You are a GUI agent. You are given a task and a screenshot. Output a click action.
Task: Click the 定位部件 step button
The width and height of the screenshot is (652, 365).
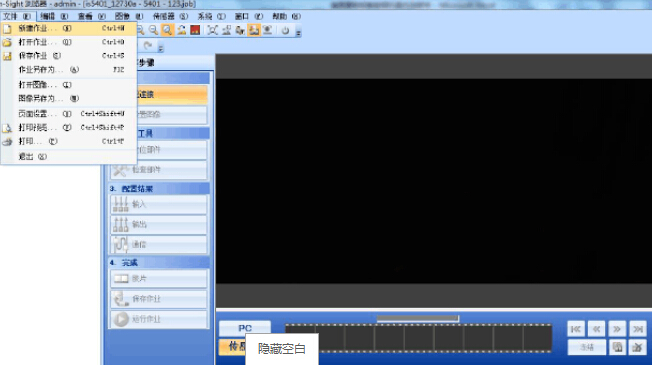(172, 150)
